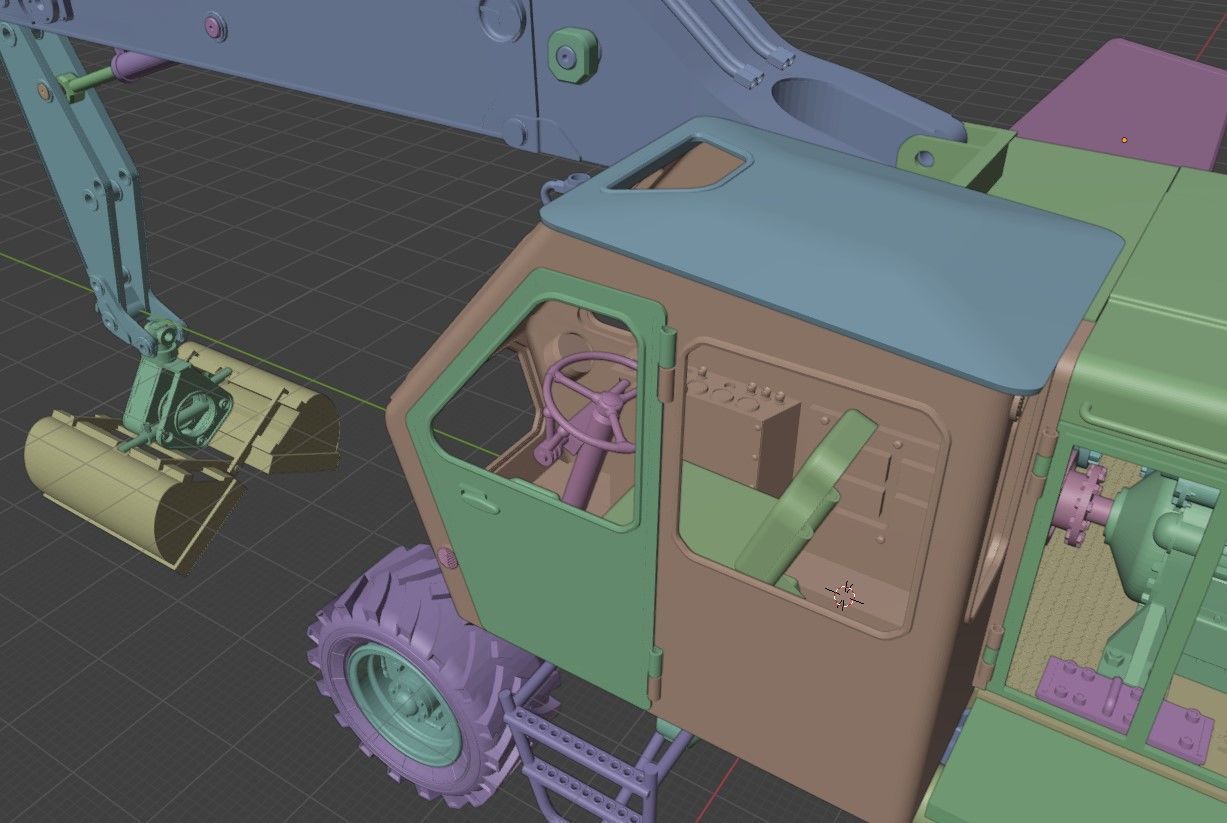
Task: Select the green rotator mechanism above the bucket
Action: tap(178, 396)
